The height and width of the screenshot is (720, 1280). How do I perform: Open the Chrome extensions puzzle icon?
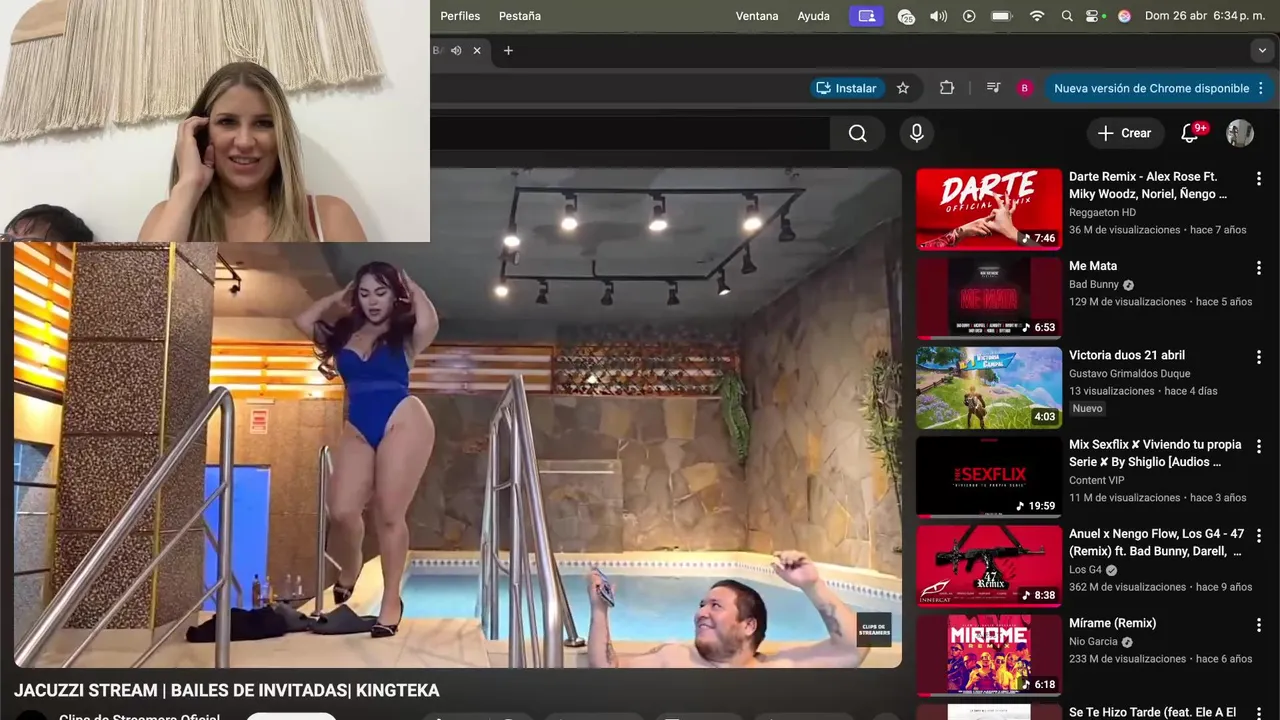(947, 88)
